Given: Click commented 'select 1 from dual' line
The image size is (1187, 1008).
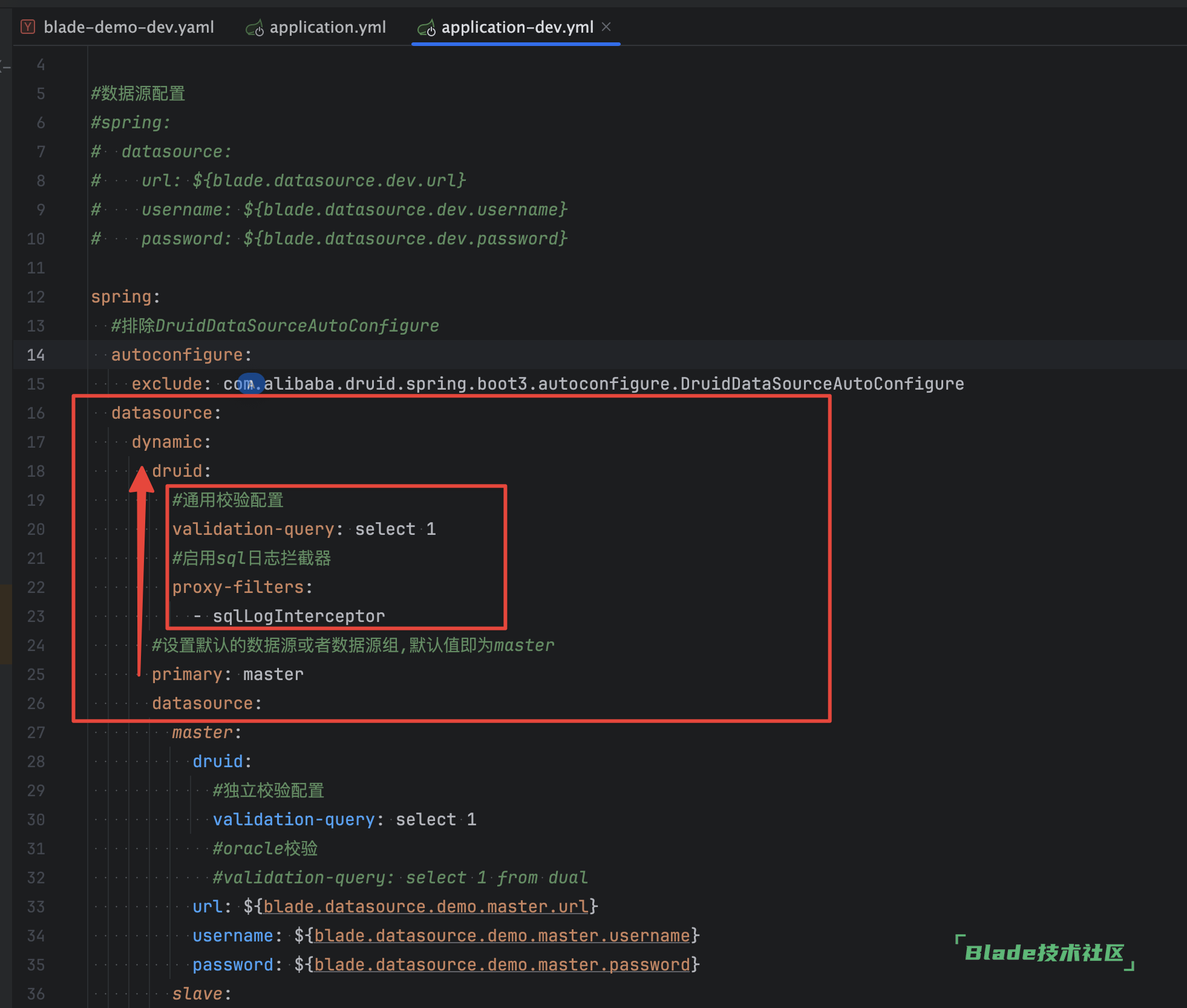Looking at the screenshot, I should tap(400, 877).
